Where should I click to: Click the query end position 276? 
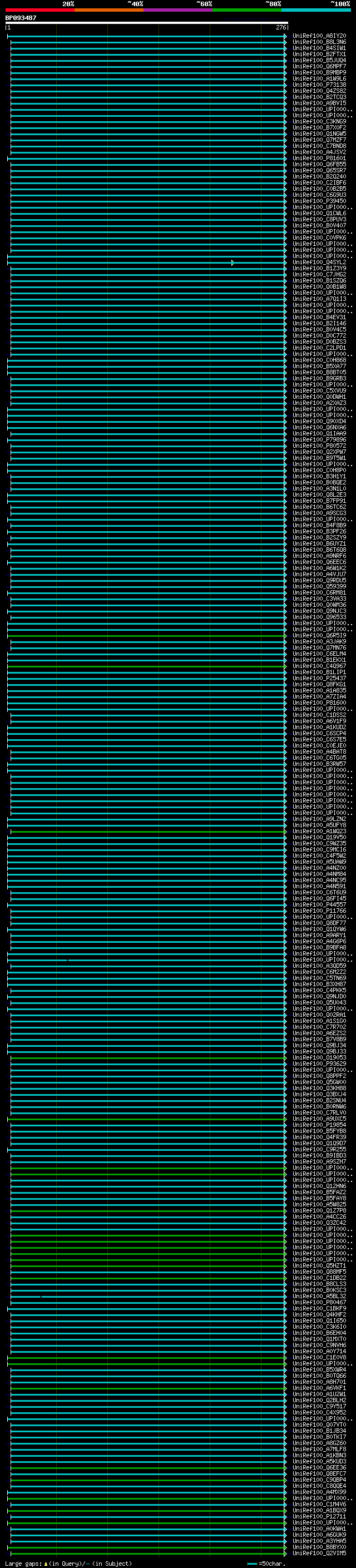(x=281, y=27)
